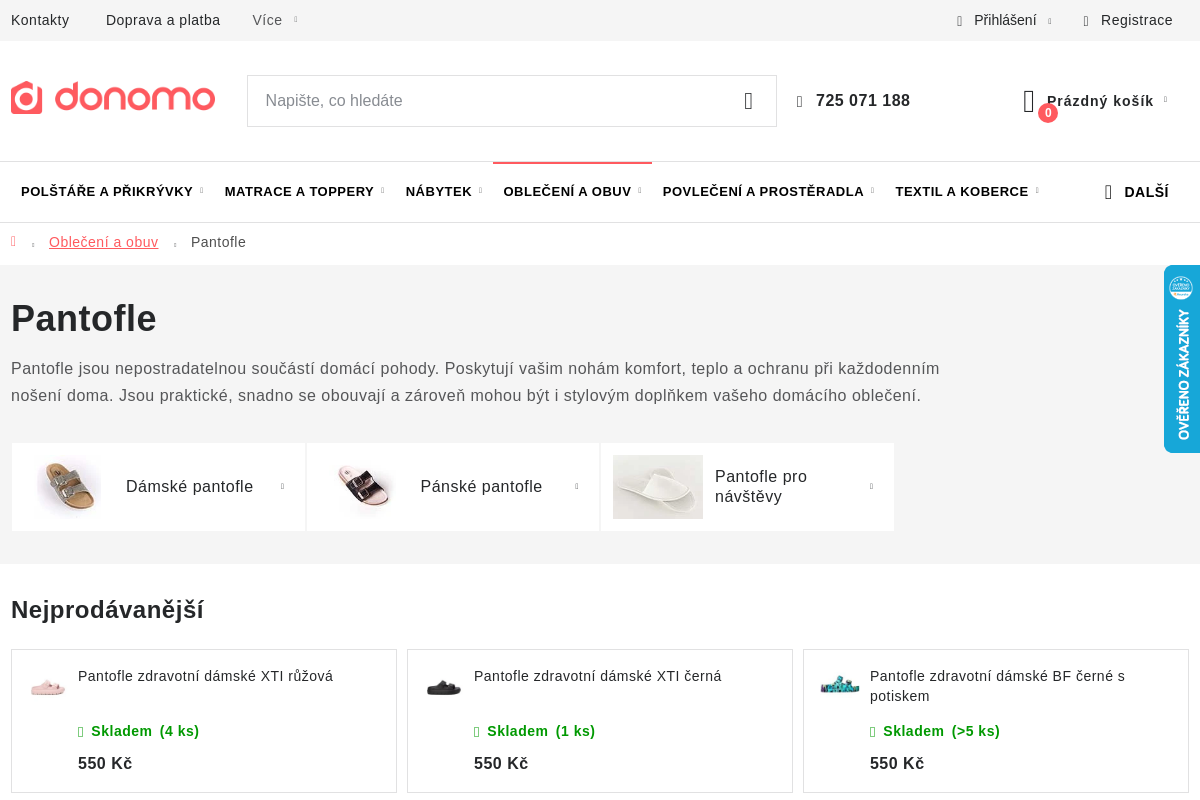
Task: Open BF patterned slipper thumbnail
Action: (x=840, y=685)
